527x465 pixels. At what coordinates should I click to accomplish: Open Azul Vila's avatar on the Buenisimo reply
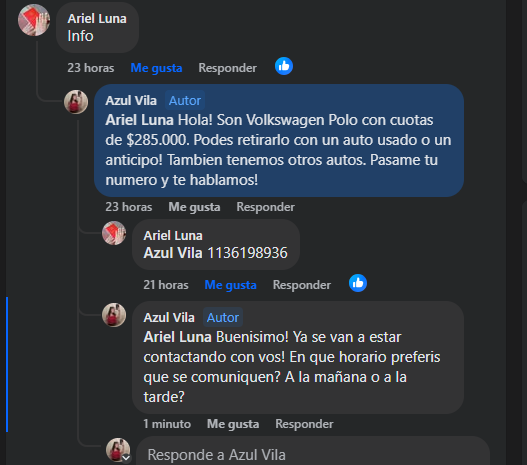114,315
